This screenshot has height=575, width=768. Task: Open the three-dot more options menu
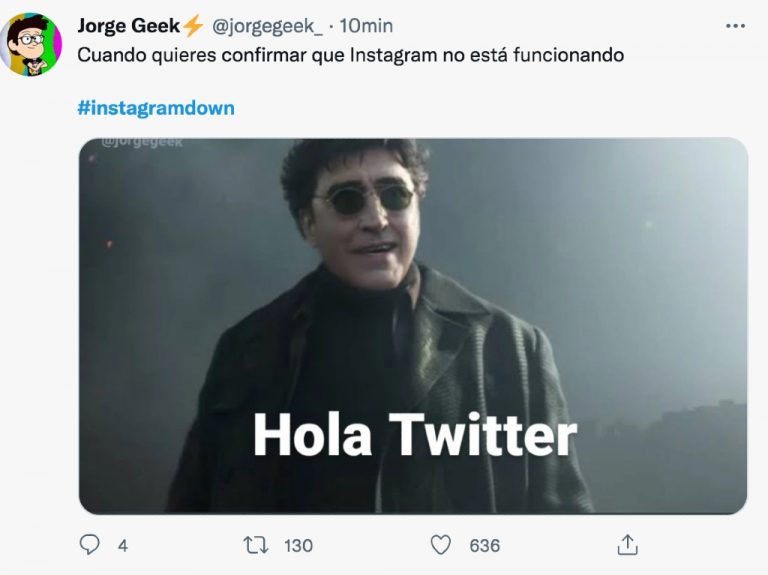tap(735, 26)
